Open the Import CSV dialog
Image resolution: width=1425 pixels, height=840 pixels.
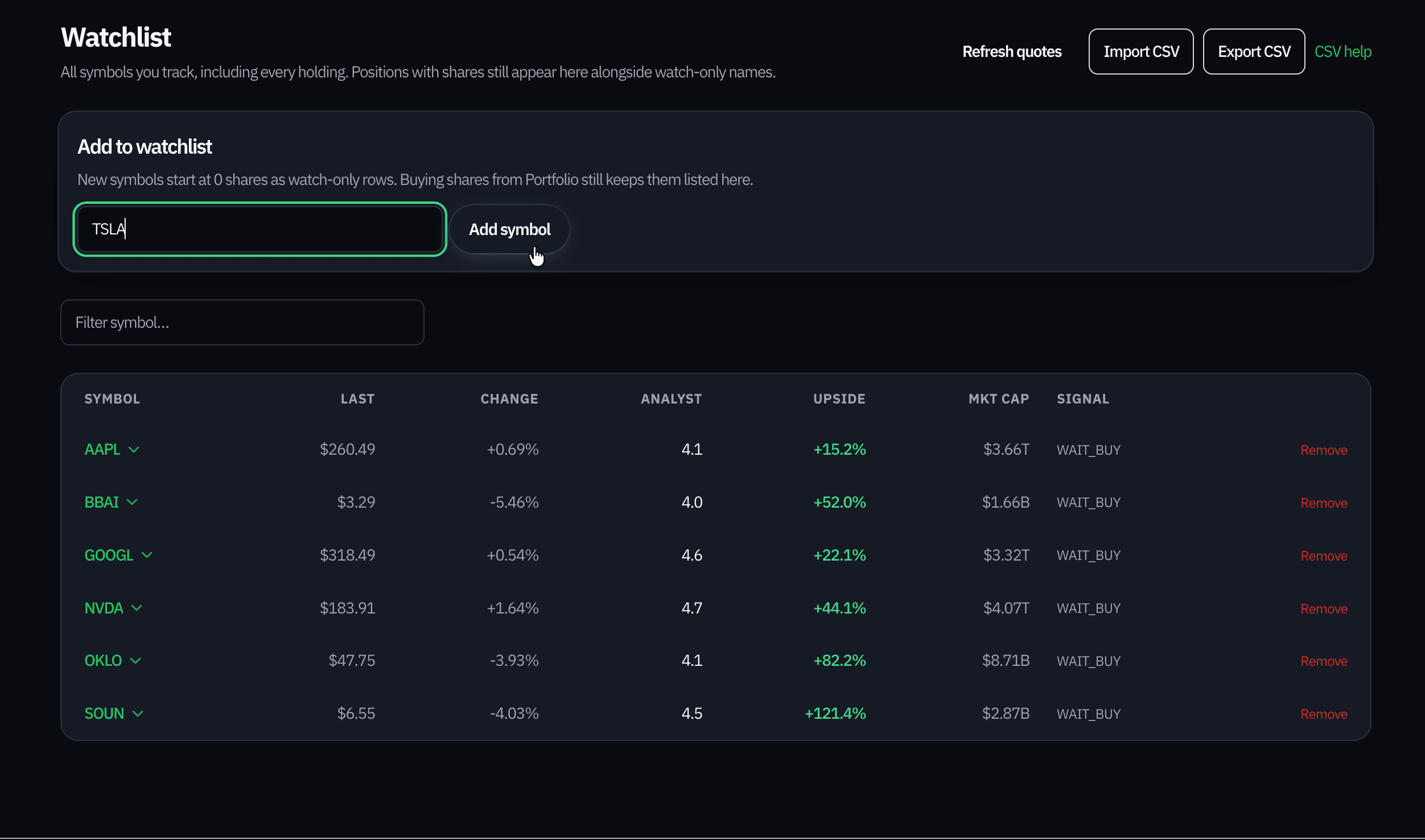[x=1141, y=52]
